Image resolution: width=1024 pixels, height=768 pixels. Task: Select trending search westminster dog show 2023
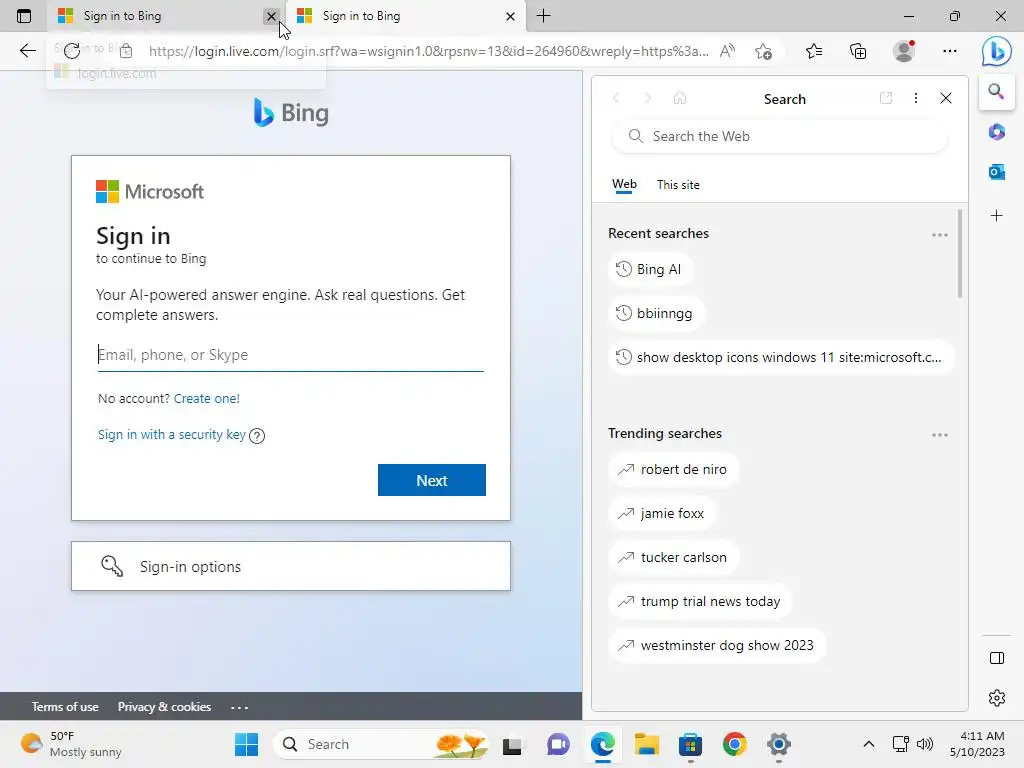point(716,645)
